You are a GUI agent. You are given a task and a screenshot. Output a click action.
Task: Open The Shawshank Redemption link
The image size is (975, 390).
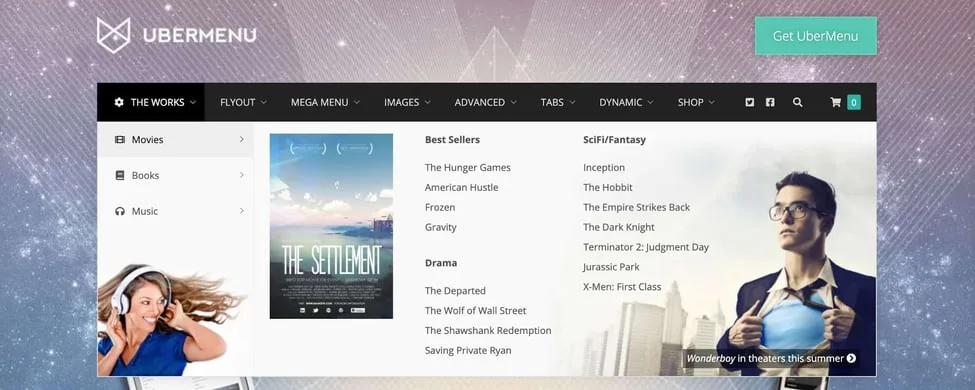[x=488, y=330]
